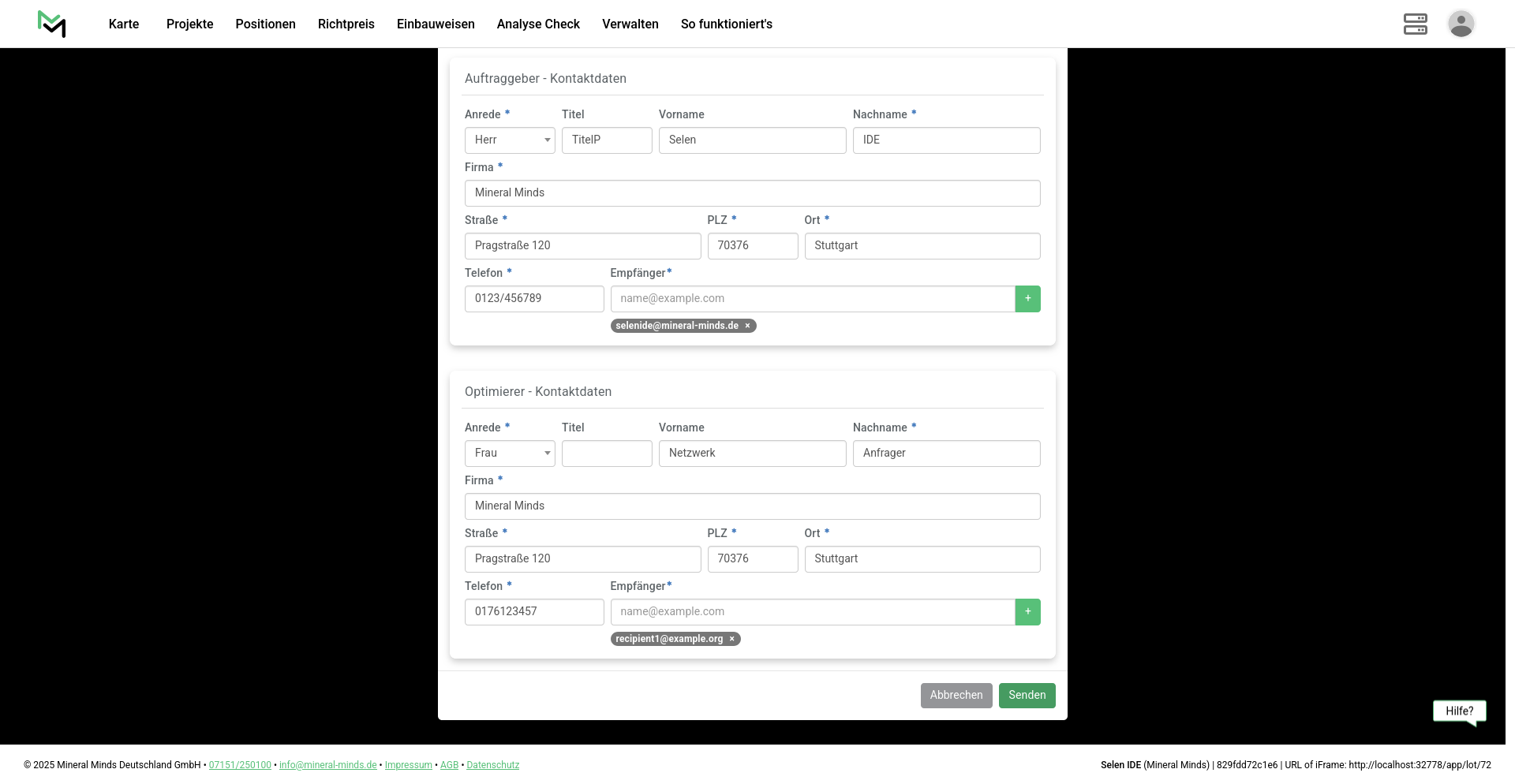Open the user profile avatar menu
Image resolution: width=1515 pixels, height=784 pixels.
click(x=1461, y=24)
